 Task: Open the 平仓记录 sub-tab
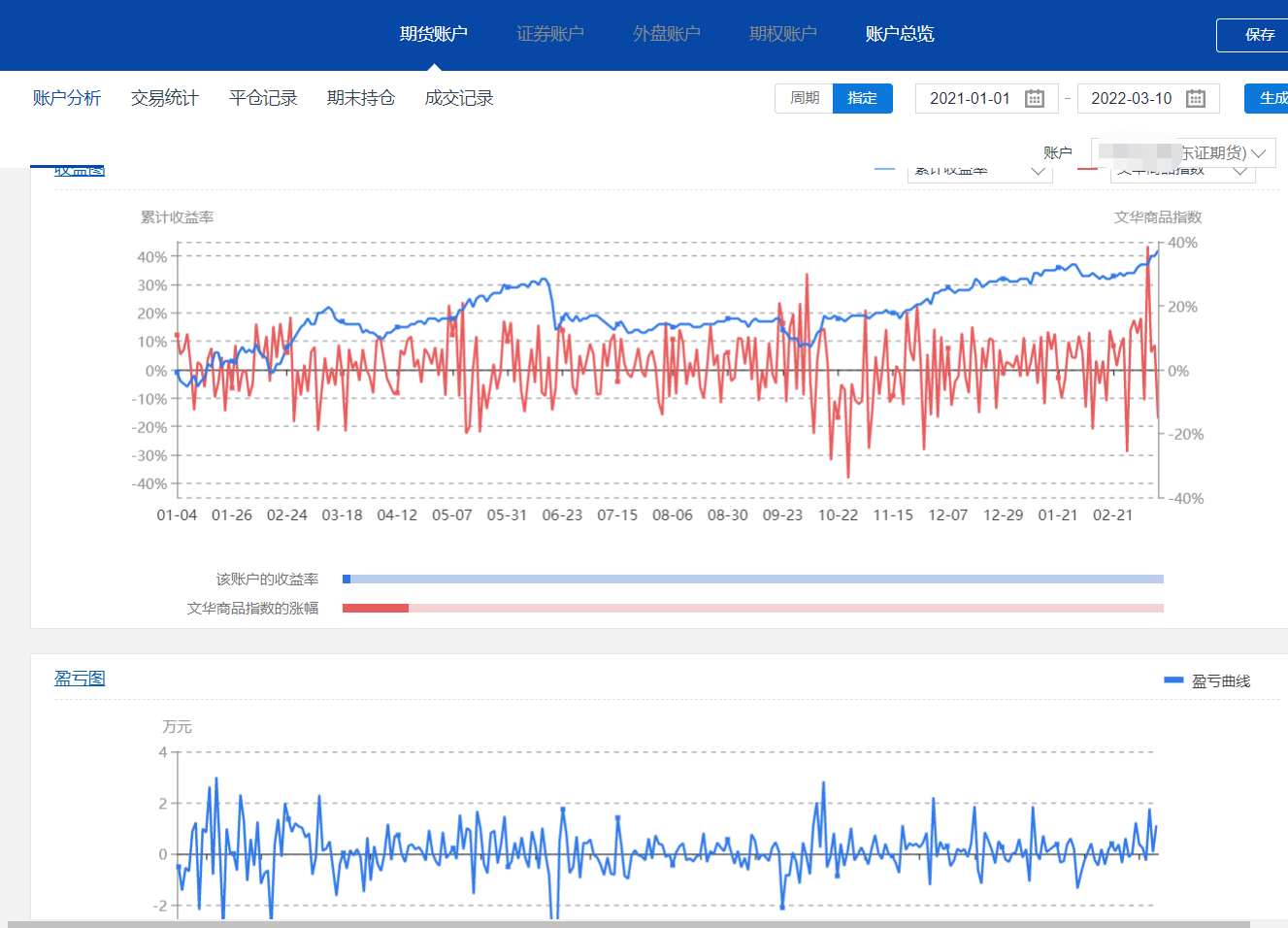coord(263,98)
